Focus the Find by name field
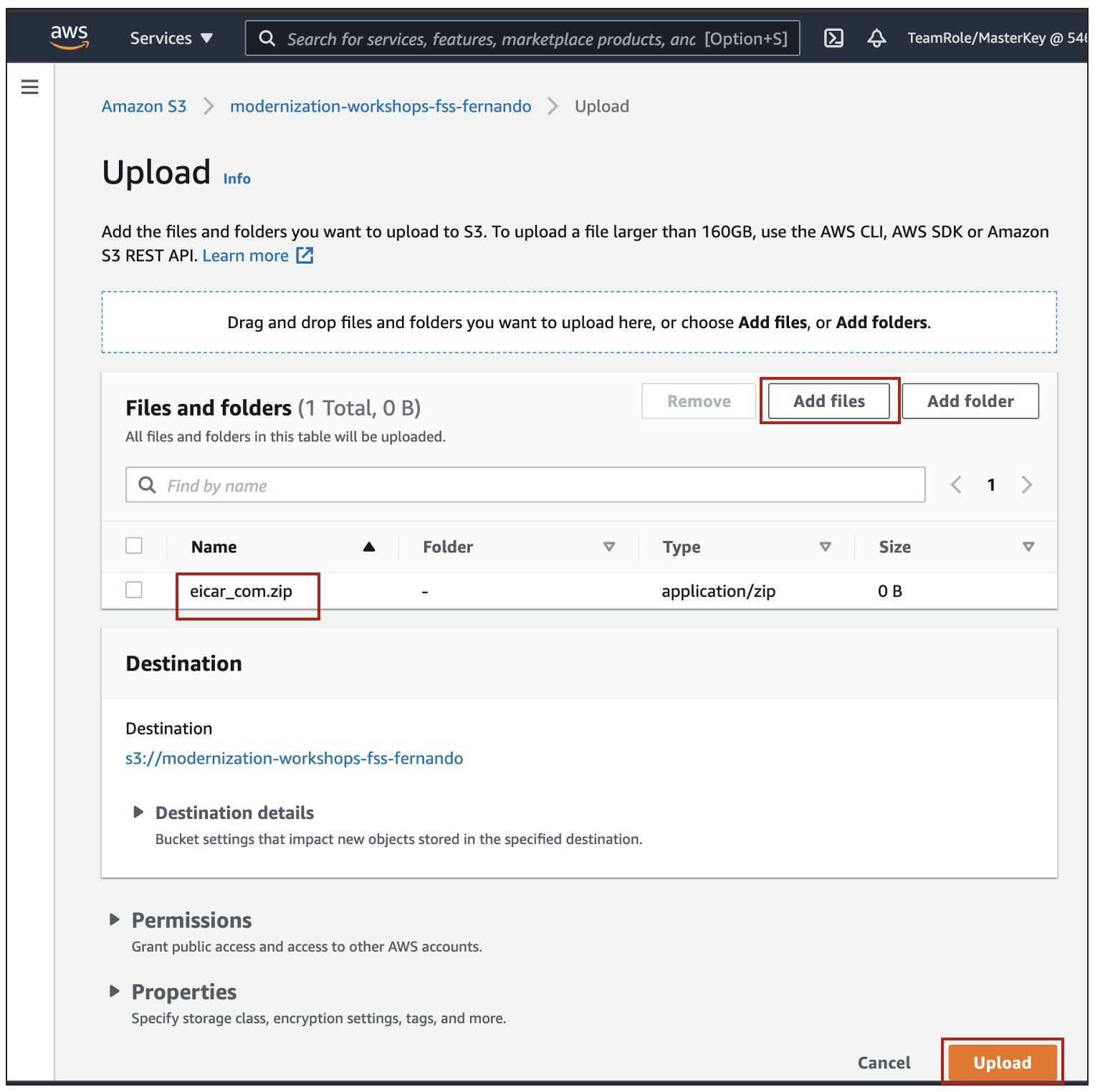This screenshot has width=1095, height=1092. click(525, 485)
